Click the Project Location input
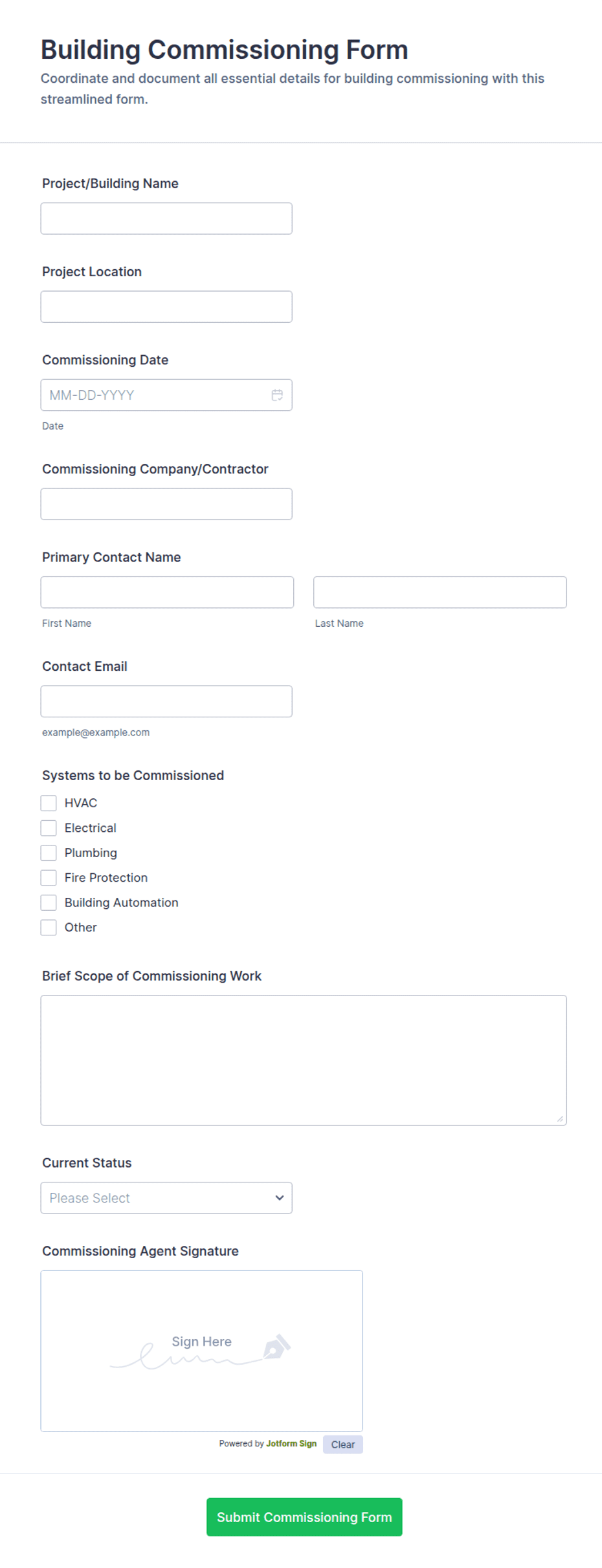This screenshot has height=1568, width=602. coord(166,307)
